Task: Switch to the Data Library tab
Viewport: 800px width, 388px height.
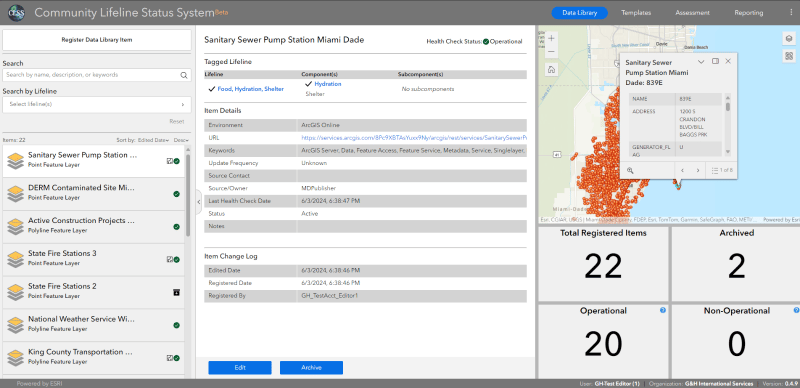Action: [x=580, y=13]
